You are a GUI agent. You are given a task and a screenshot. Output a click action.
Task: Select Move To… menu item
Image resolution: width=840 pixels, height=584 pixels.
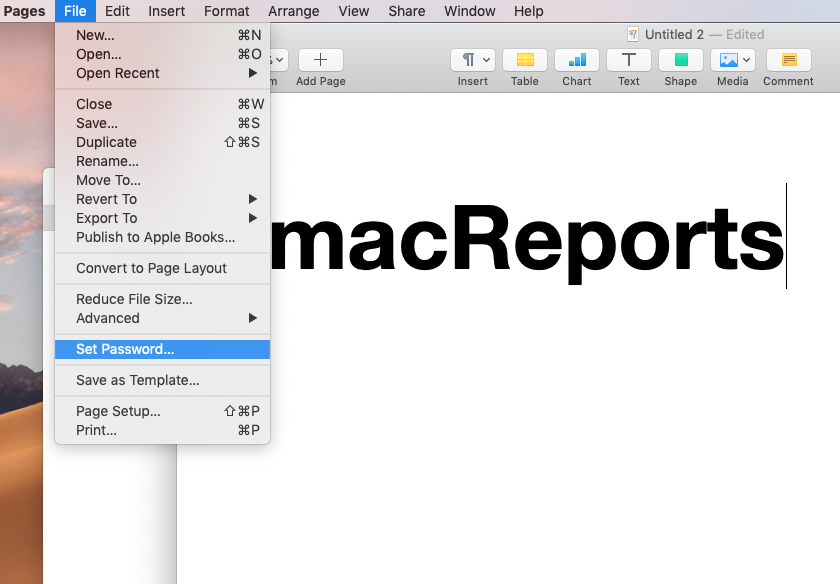[x=162, y=180]
